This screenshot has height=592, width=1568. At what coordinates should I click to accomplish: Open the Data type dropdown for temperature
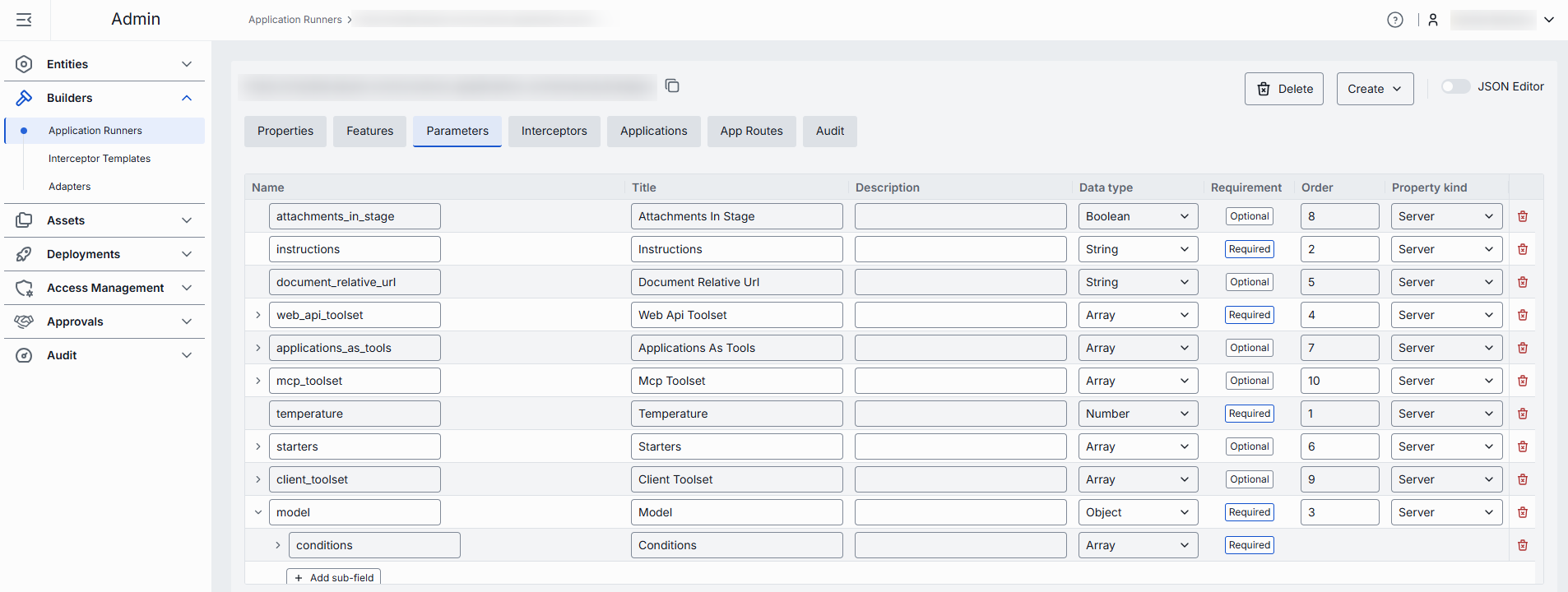(x=1138, y=414)
